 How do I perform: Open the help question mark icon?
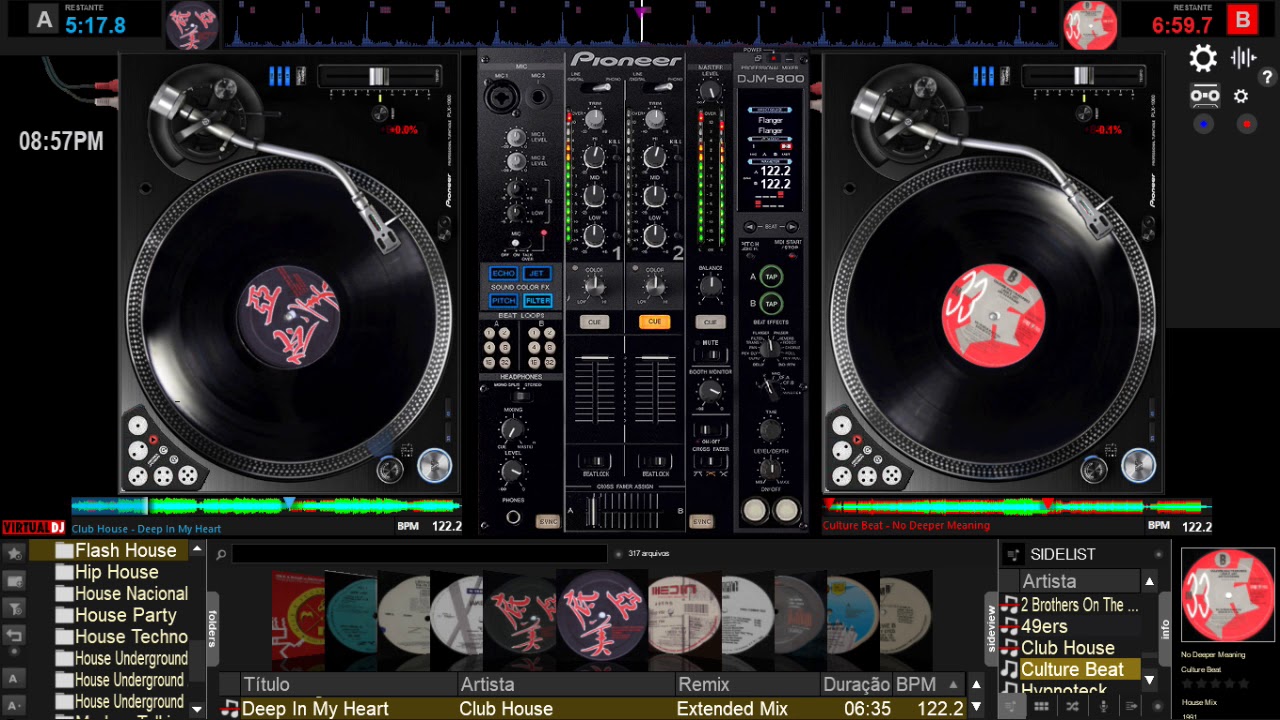1267,77
